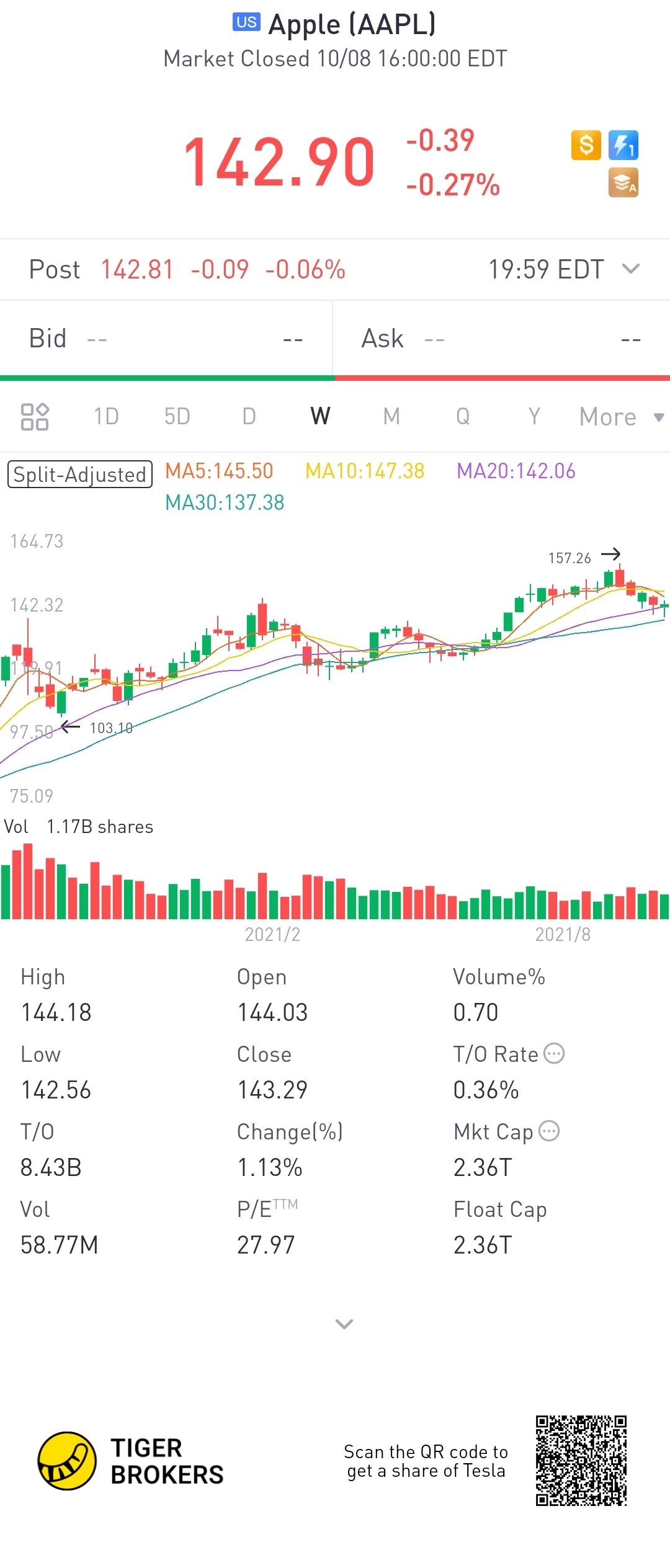Tap the Low value 142.56

56,1090
